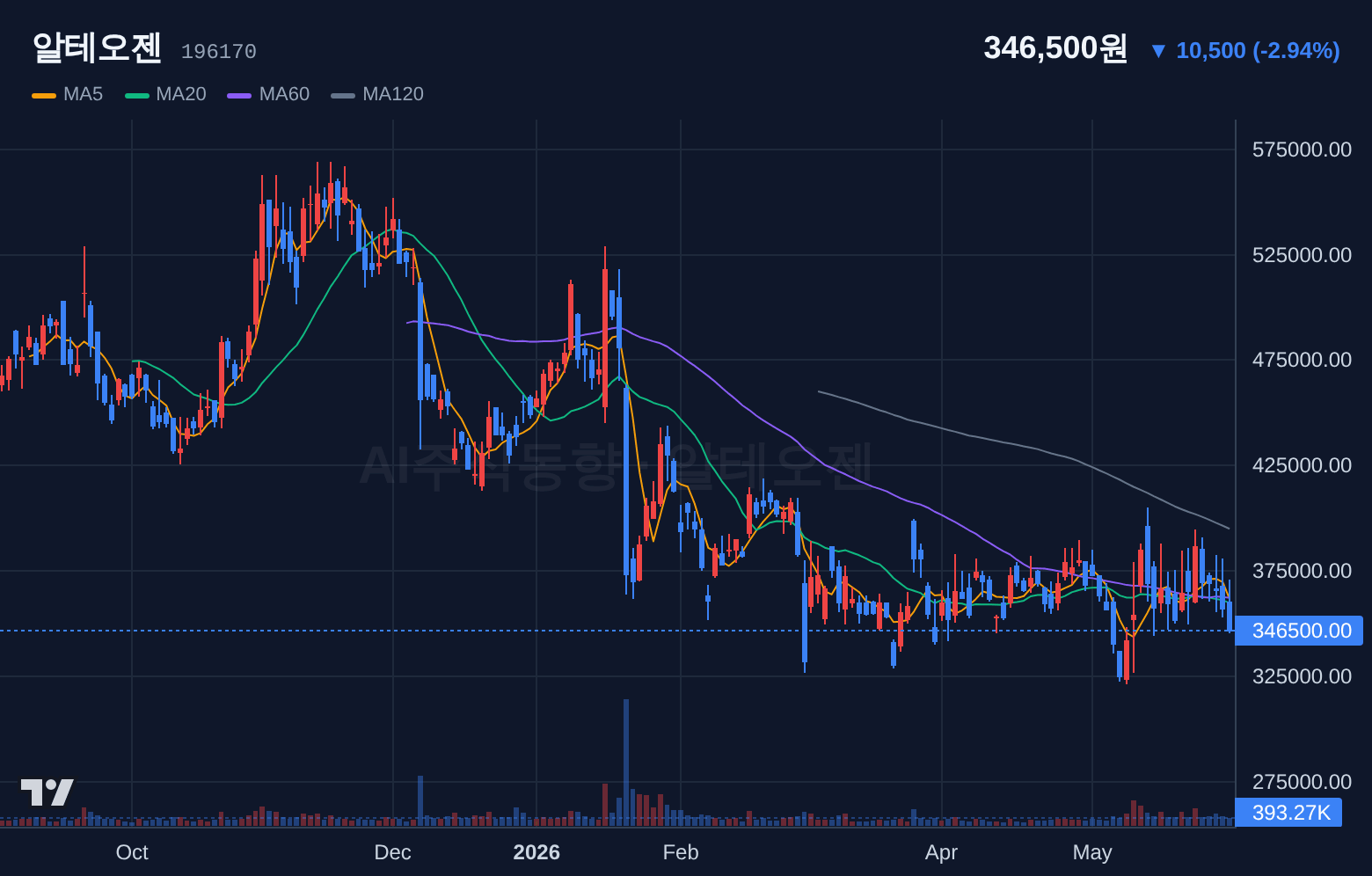
Task: Click the blue down-triangle price change icon
Action: tap(1158, 51)
